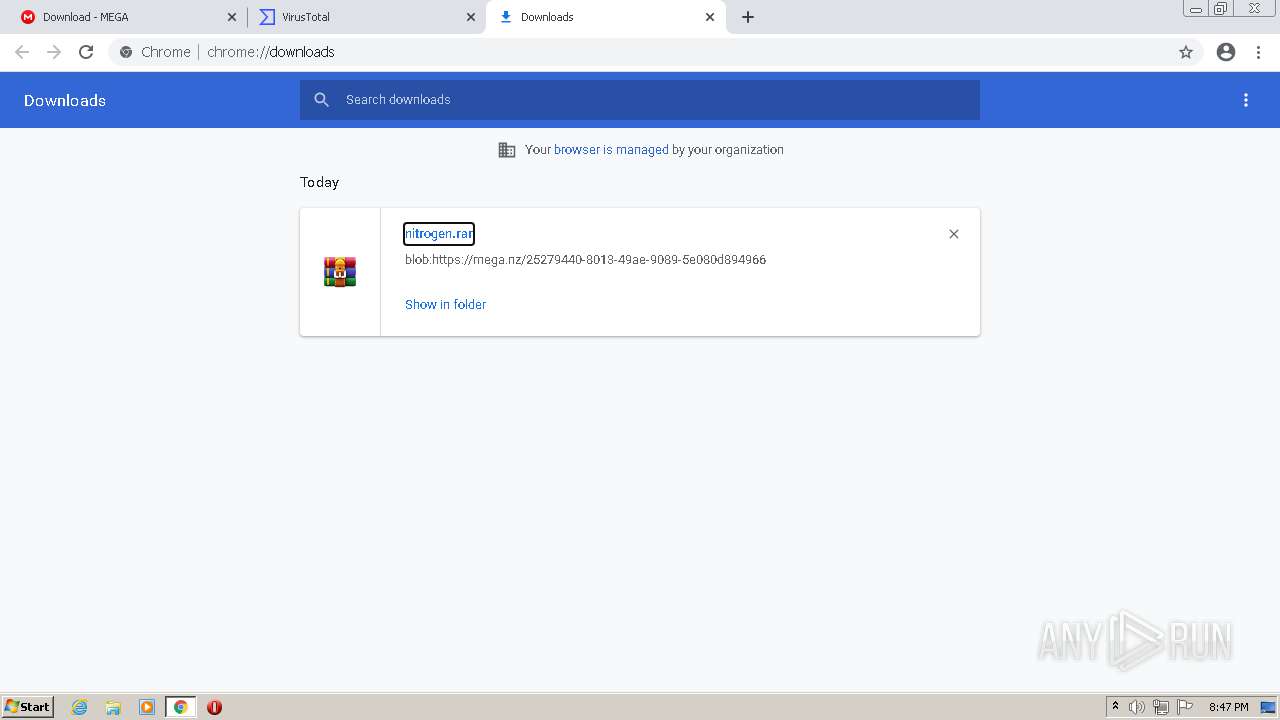This screenshot has width=1280, height=720.
Task: Show hidden system tray icons
Action: pyautogui.click(x=1115, y=707)
